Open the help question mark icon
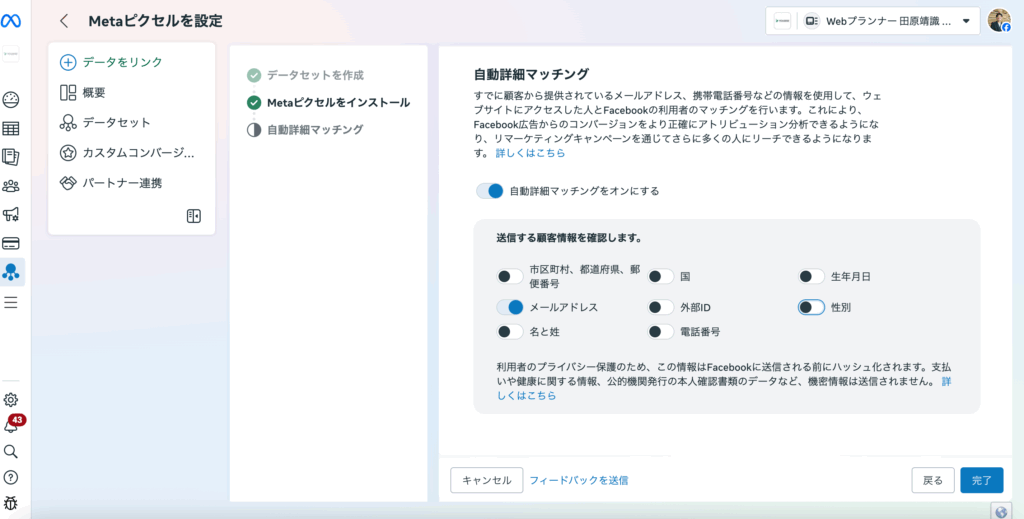Image resolution: width=1024 pixels, height=519 pixels. (x=11, y=478)
